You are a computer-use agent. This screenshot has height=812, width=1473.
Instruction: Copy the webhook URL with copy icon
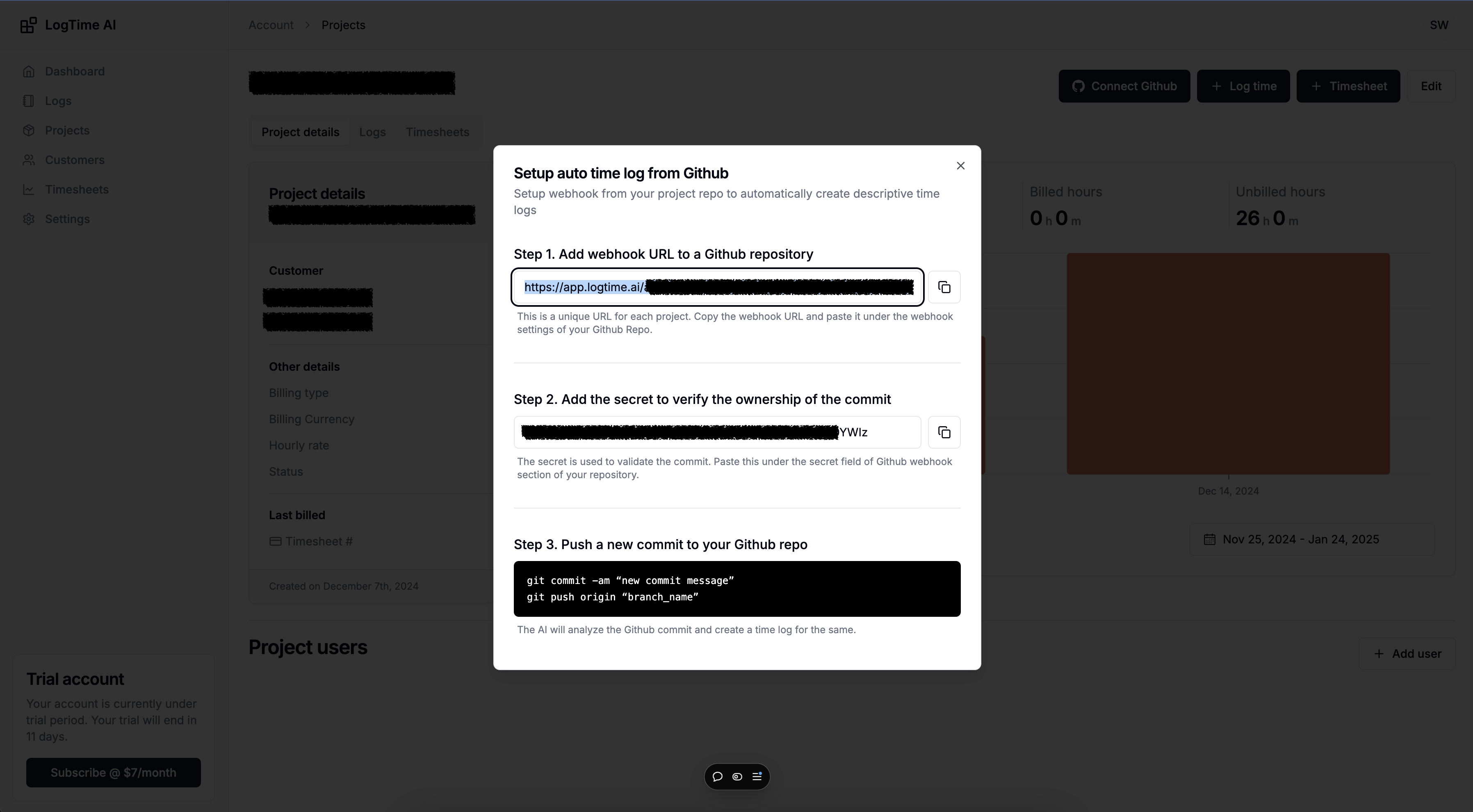[x=944, y=287]
